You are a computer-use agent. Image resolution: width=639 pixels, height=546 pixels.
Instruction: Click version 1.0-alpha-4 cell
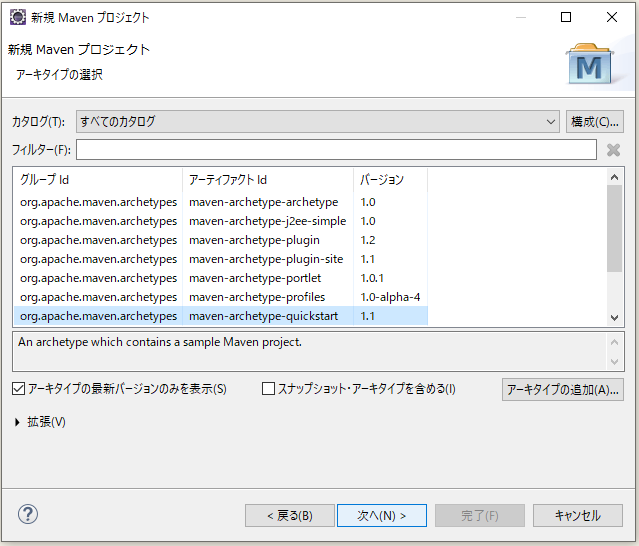click(x=390, y=297)
